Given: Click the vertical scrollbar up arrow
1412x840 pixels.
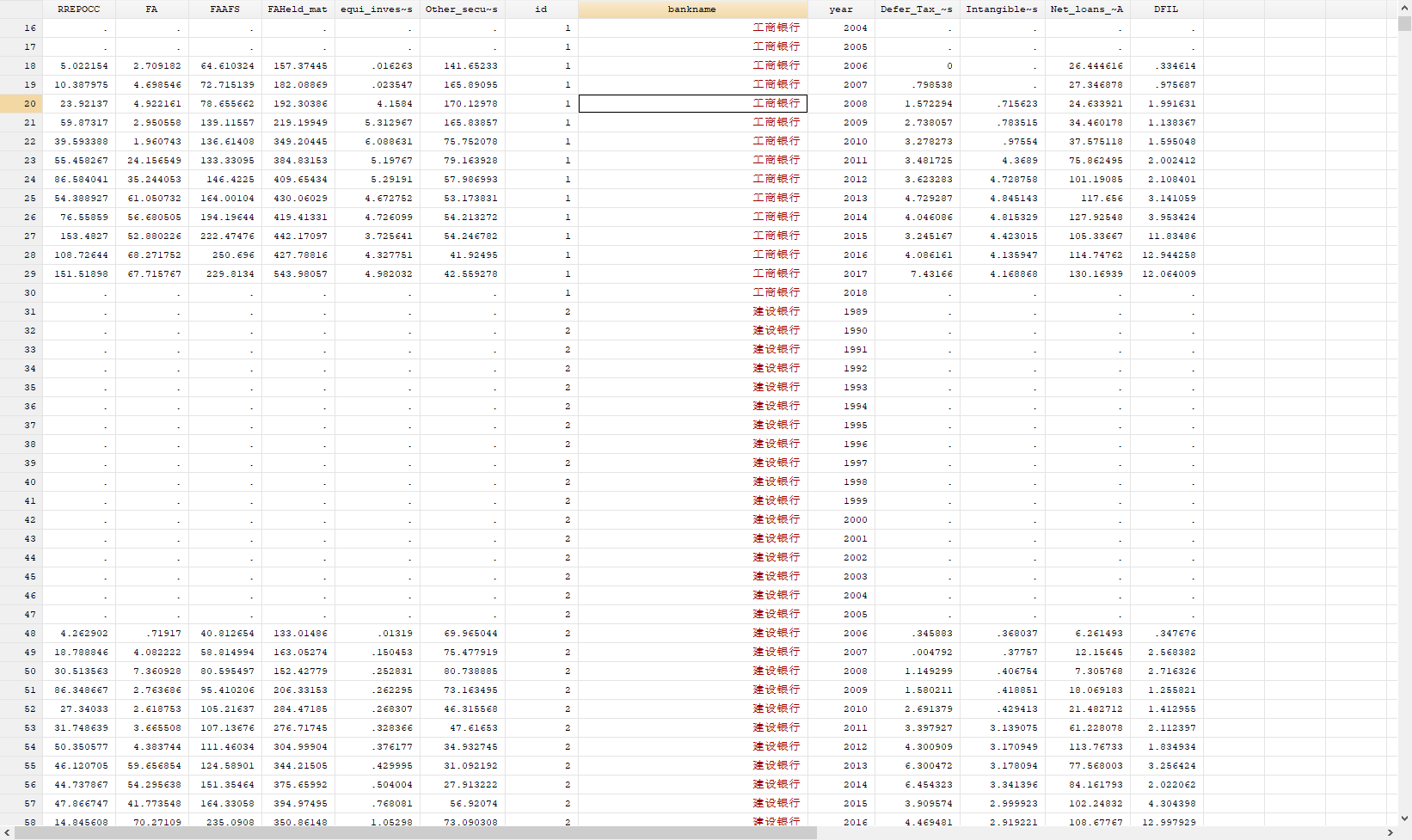Looking at the screenshot, I should coord(1404,7).
